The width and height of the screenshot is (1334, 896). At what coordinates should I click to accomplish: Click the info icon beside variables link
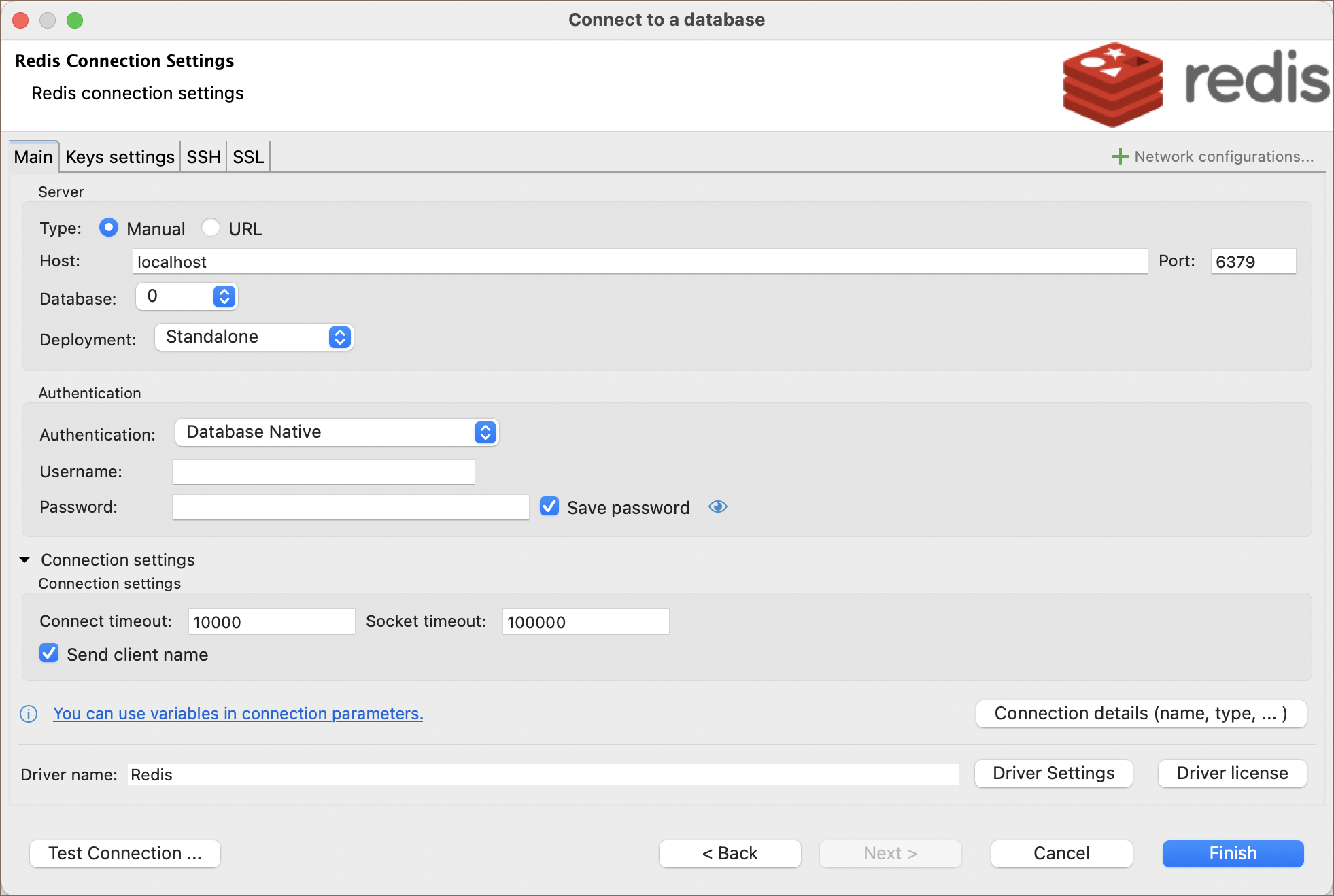[x=29, y=714]
